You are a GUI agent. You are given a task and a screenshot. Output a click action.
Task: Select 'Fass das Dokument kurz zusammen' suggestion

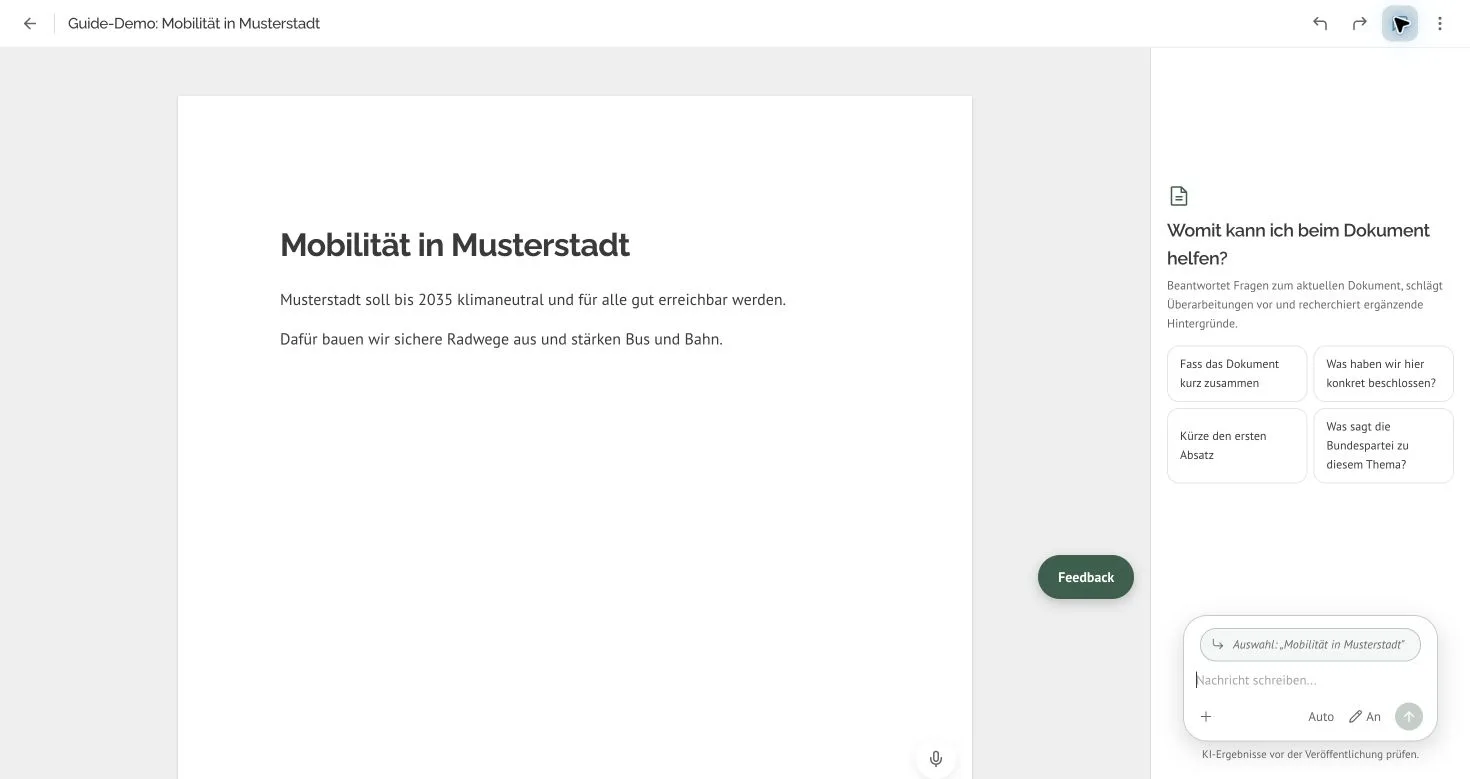coord(1237,373)
